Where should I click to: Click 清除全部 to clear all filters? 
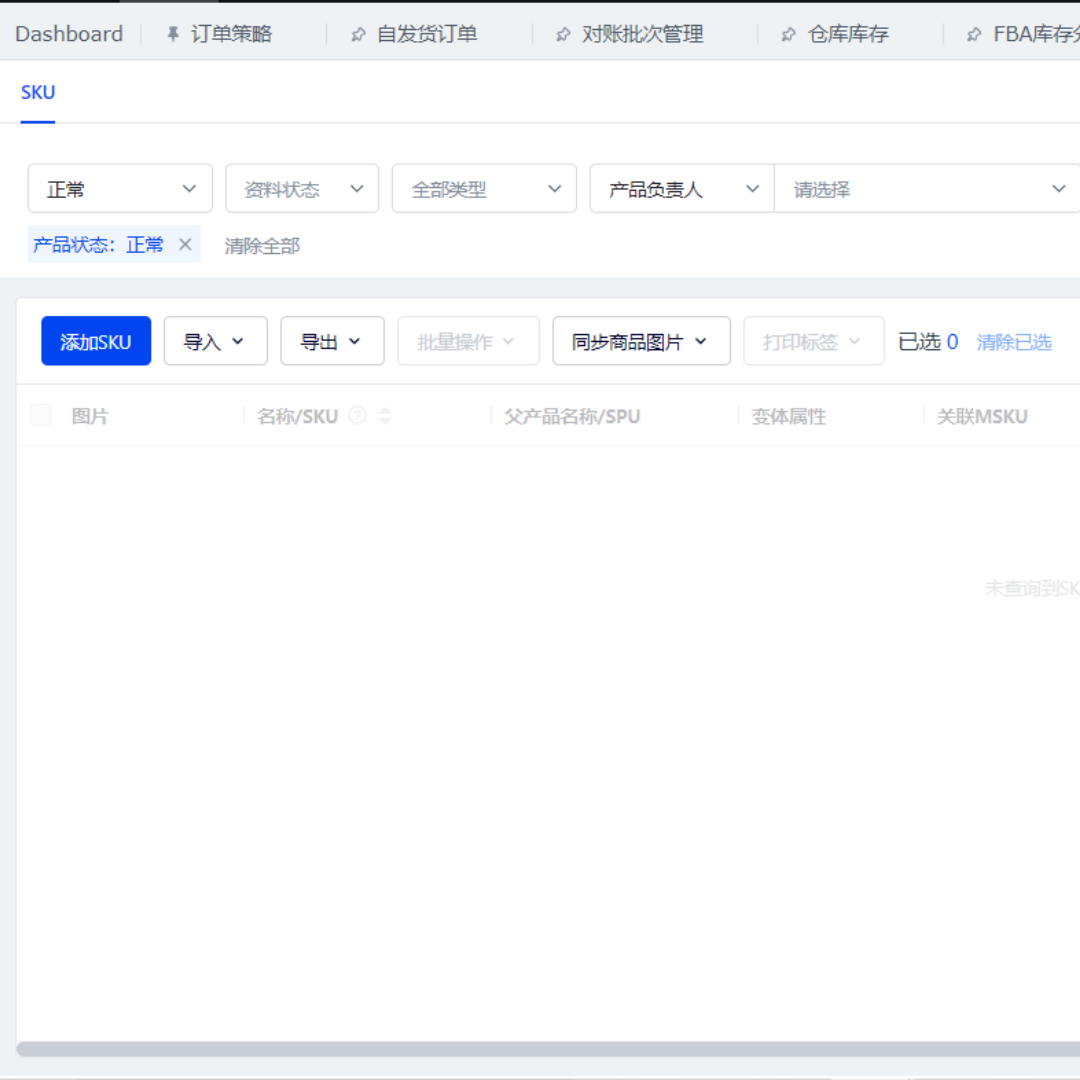coord(262,246)
